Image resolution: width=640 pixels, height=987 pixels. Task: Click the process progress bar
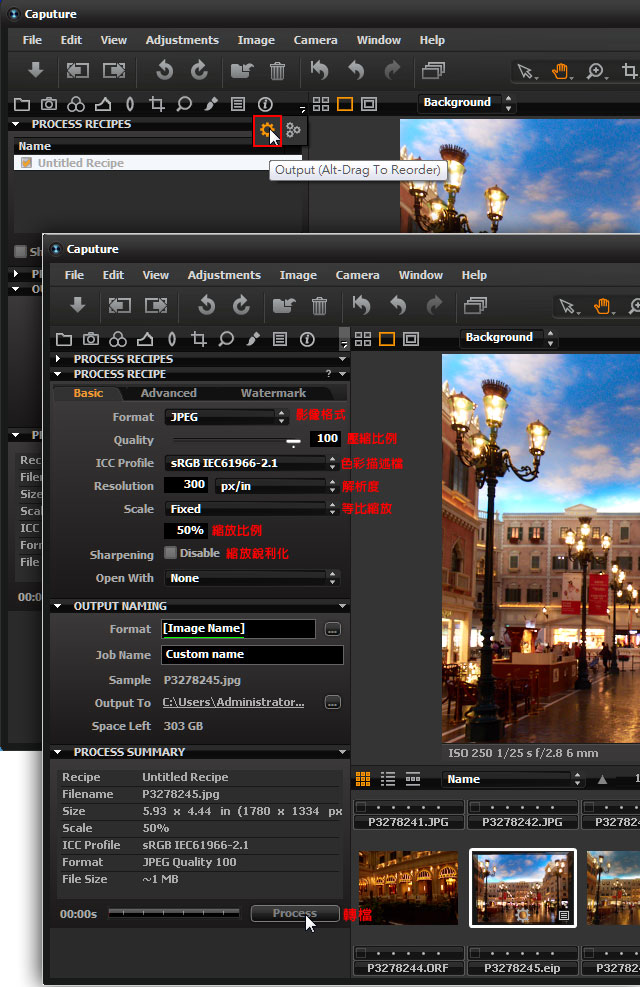click(x=174, y=913)
